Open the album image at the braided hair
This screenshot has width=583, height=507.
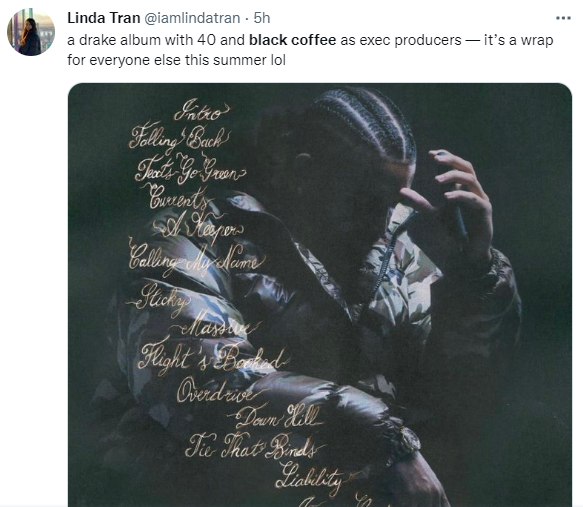(x=366, y=123)
